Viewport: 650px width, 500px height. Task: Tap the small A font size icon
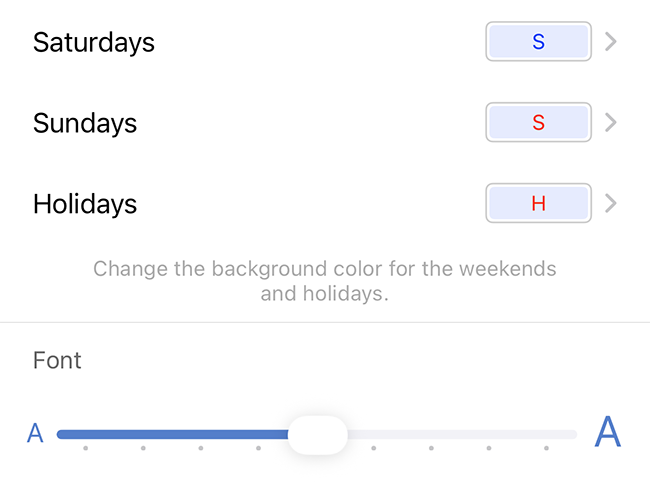[35, 434]
